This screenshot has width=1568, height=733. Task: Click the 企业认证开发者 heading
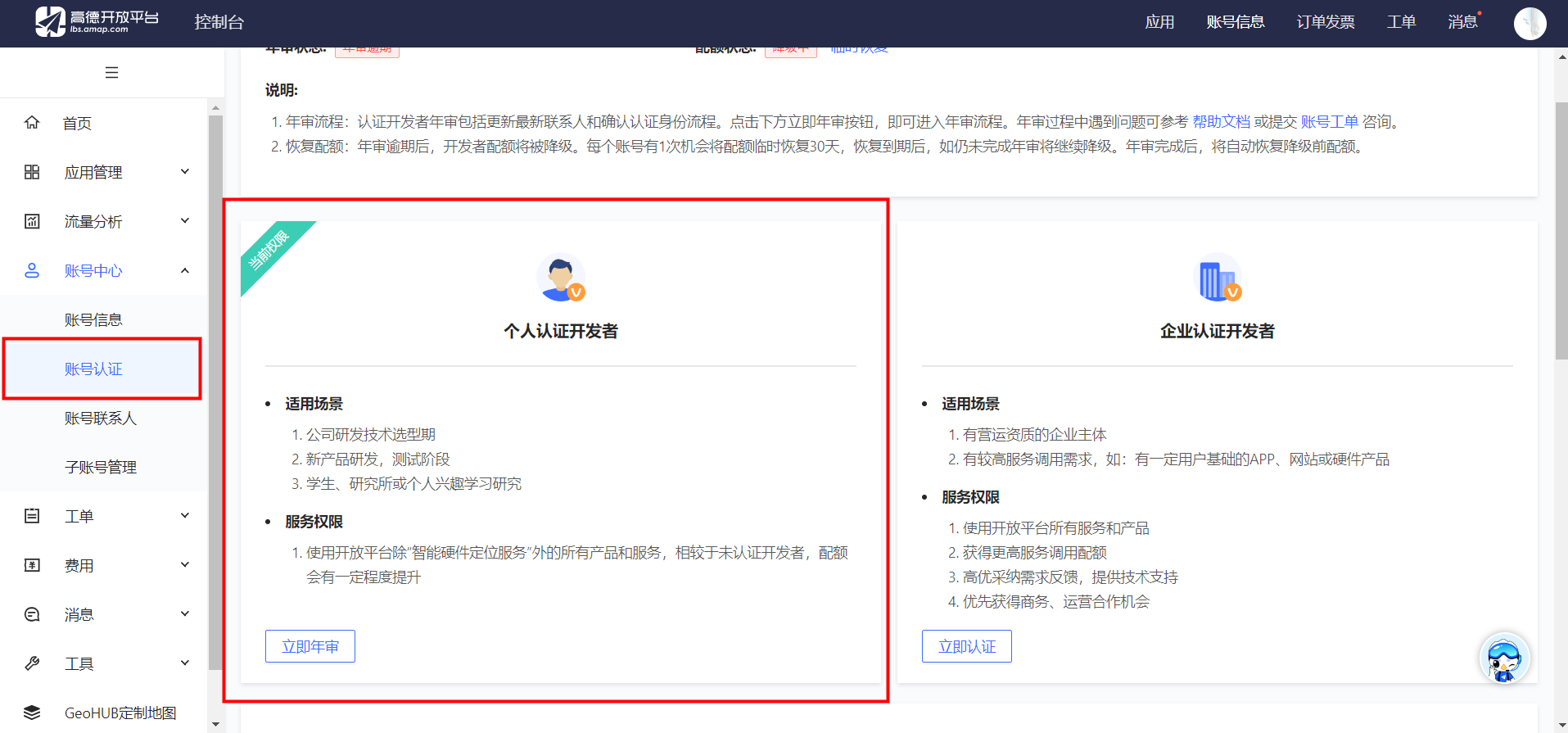pyautogui.click(x=1218, y=331)
